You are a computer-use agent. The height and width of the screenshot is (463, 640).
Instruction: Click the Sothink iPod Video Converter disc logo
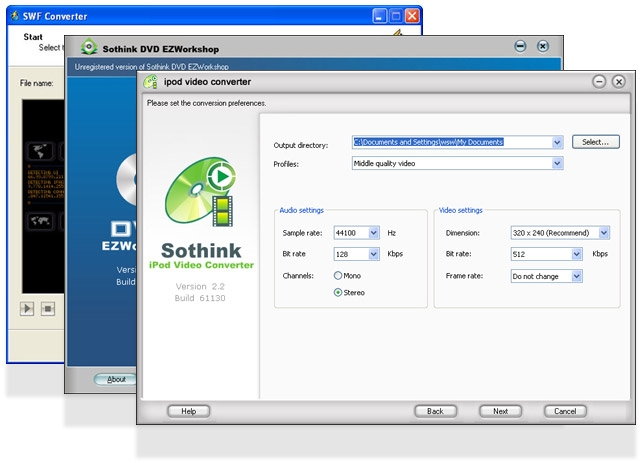[x=199, y=194]
